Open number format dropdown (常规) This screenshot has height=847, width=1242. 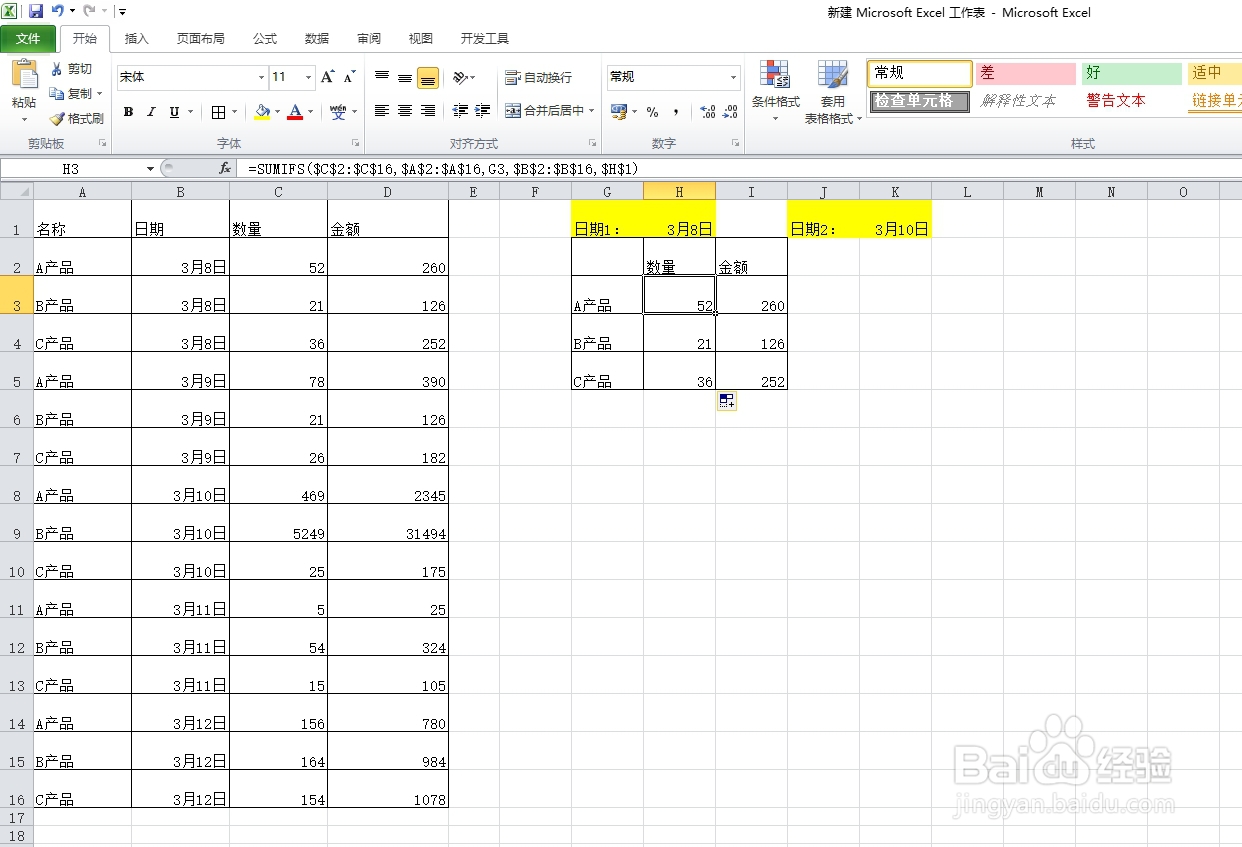click(x=734, y=77)
